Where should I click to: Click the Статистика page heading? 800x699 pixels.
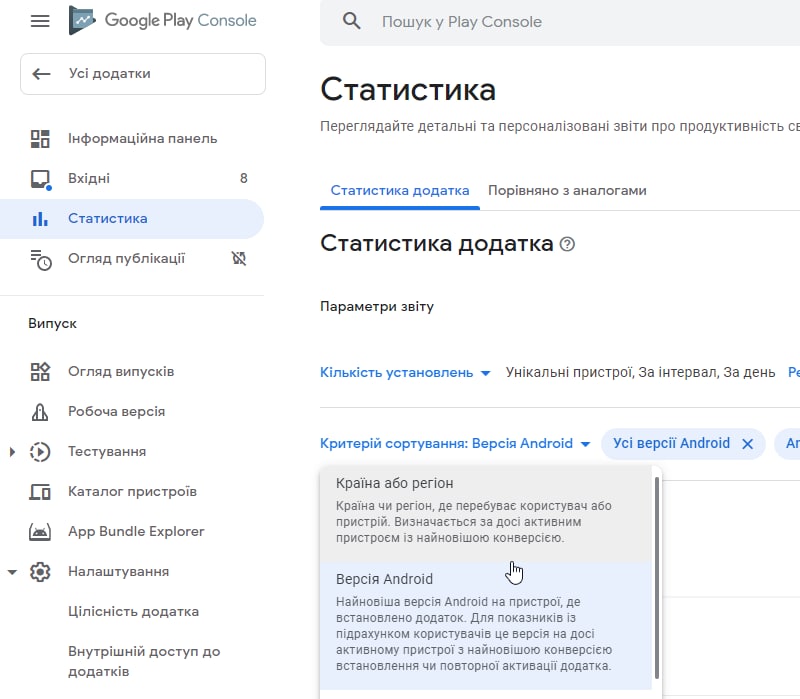[x=408, y=90]
